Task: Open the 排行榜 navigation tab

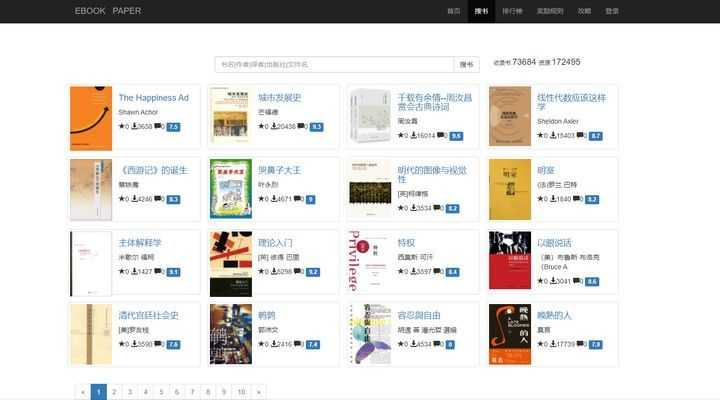Action: click(512, 11)
